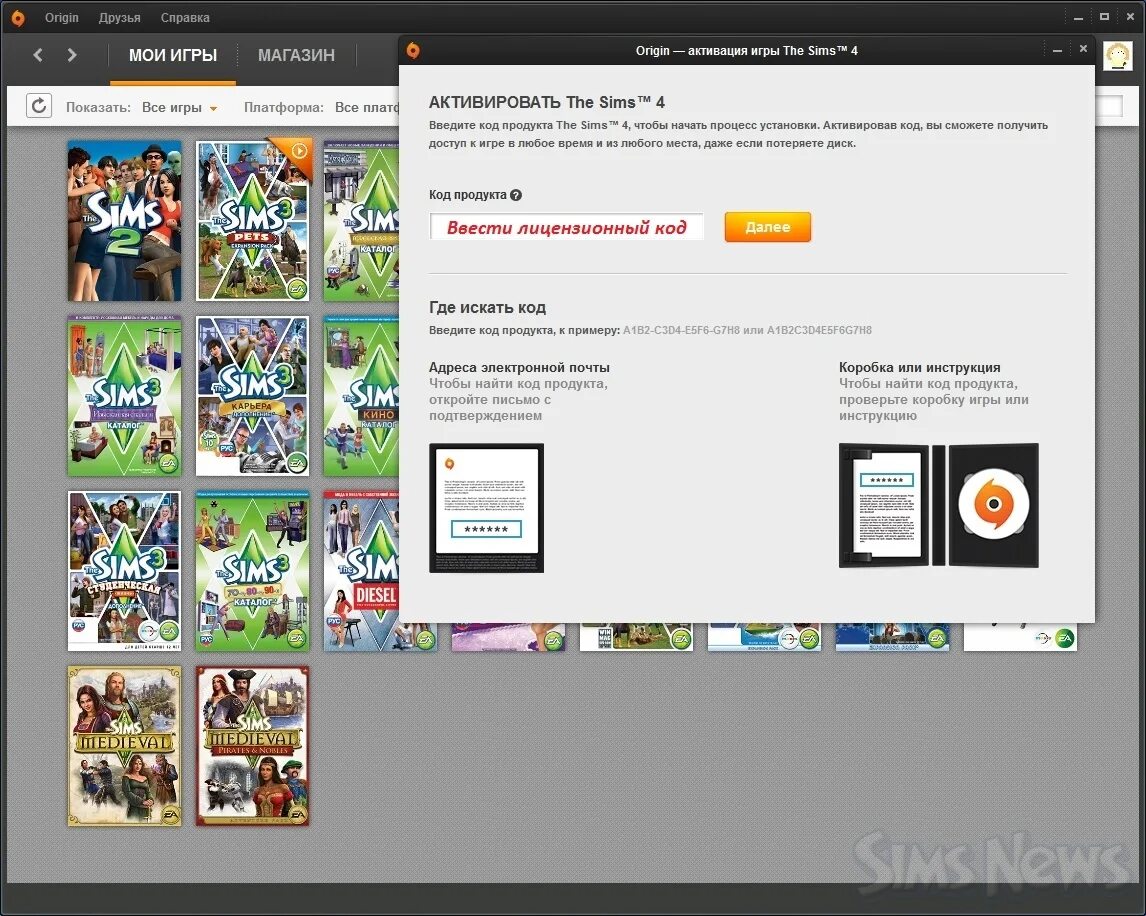Open the Друзья menu

(119, 18)
